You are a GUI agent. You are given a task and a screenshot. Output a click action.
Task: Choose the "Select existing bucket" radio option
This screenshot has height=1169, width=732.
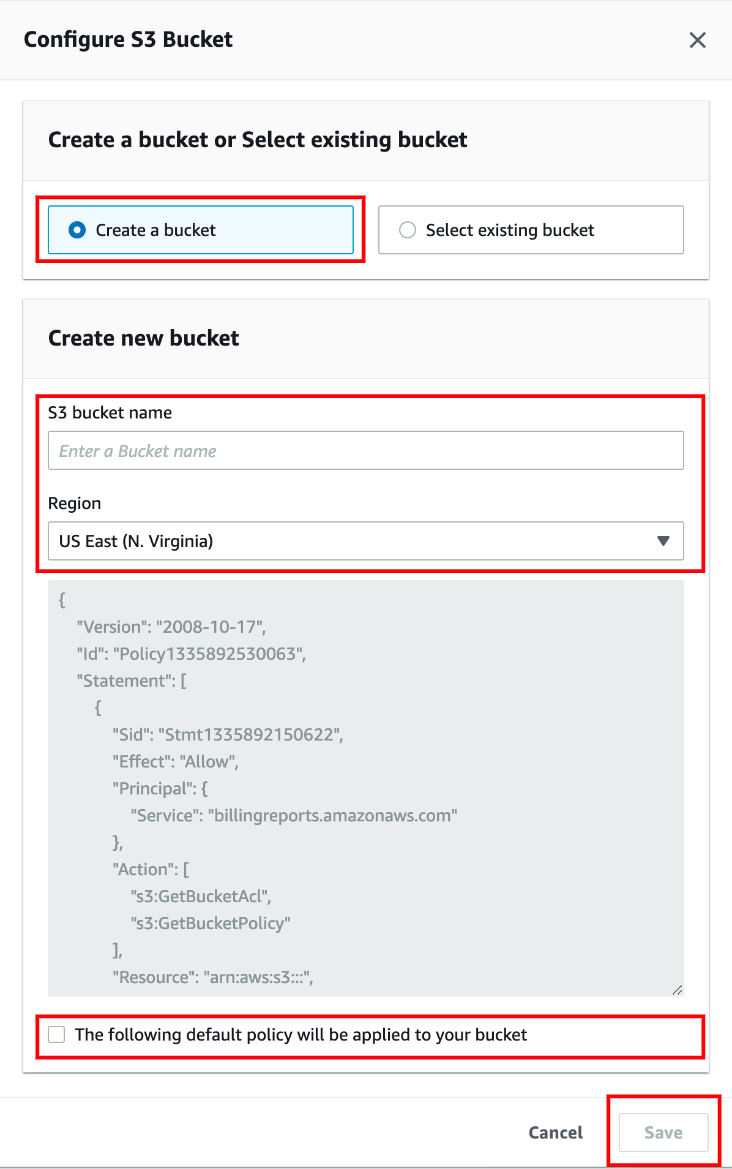pyautogui.click(x=407, y=230)
